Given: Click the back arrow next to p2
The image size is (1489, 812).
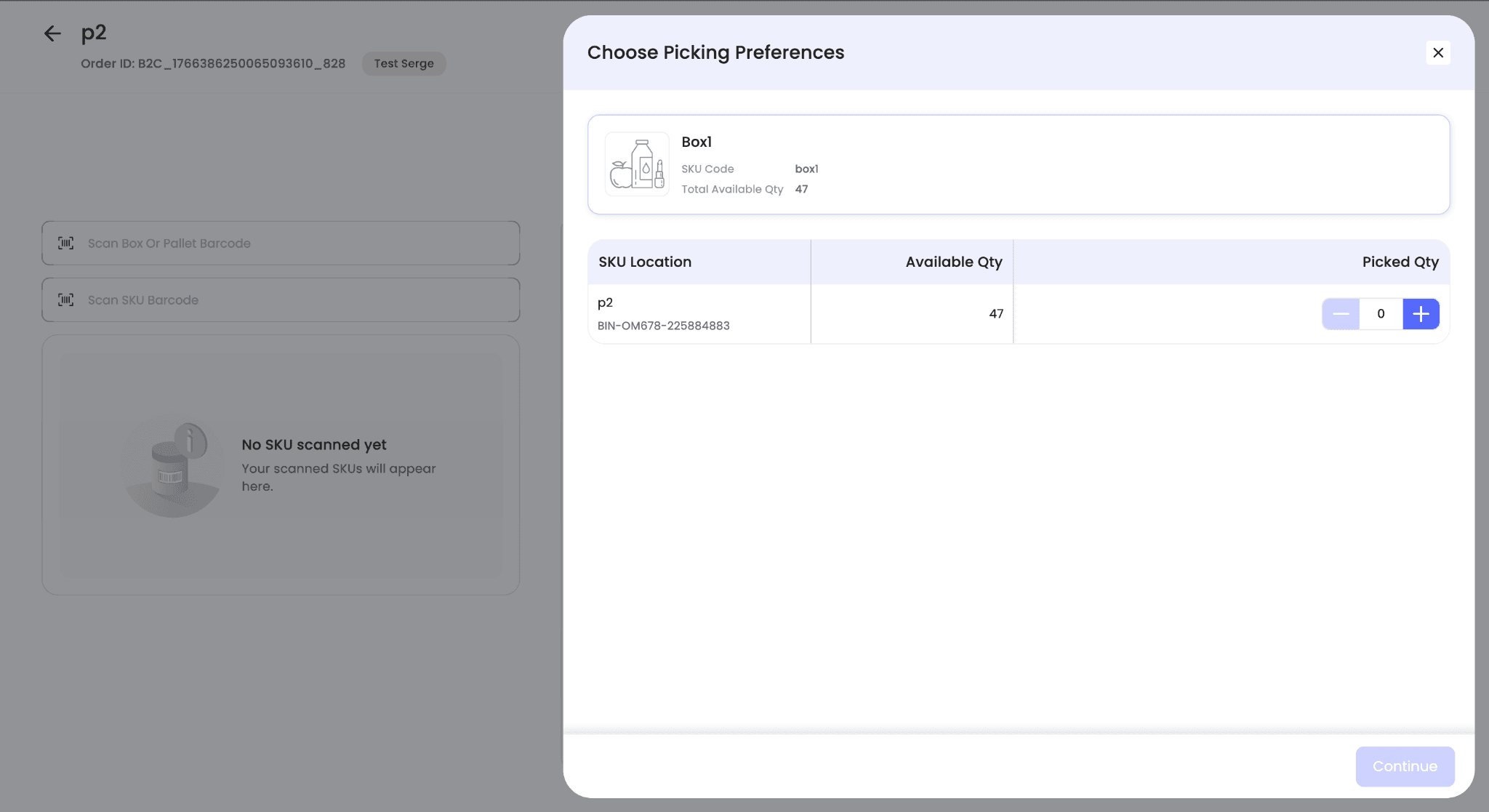Looking at the screenshot, I should point(52,33).
